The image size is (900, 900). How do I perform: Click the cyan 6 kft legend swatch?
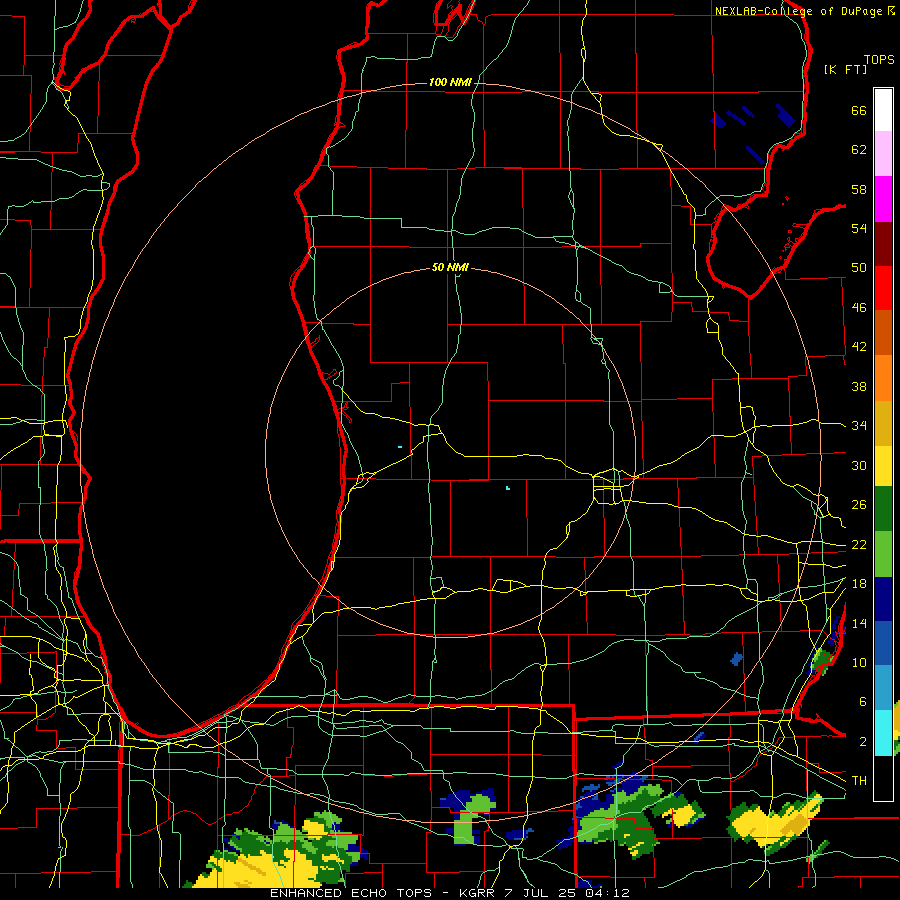coord(883,733)
